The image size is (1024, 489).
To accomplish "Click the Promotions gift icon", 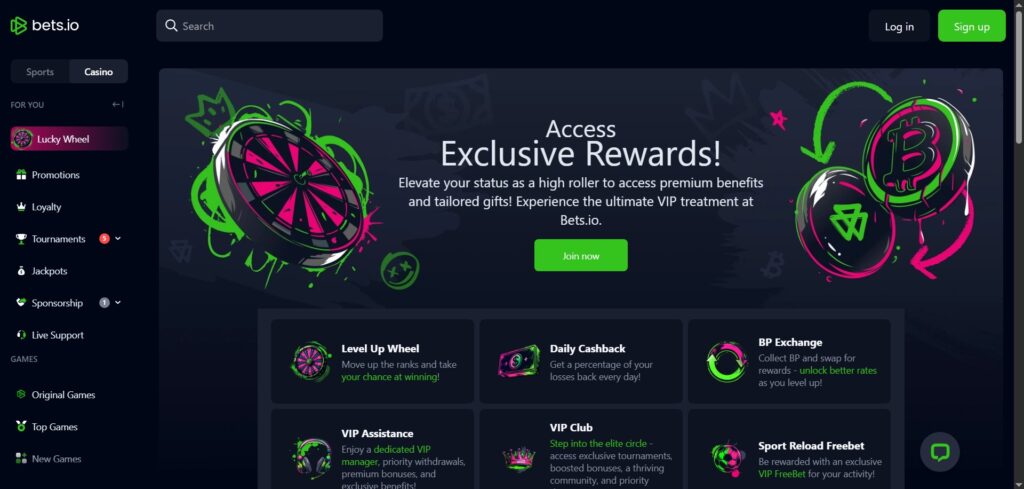I will pos(21,175).
